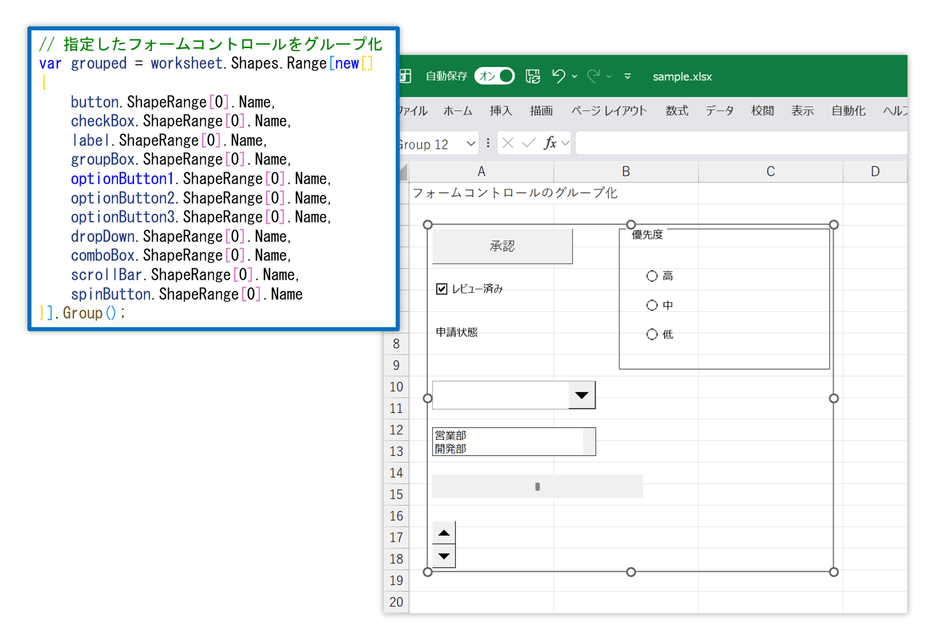Open the undo history dropdown chevron
The image size is (940, 640).
click(x=574, y=77)
